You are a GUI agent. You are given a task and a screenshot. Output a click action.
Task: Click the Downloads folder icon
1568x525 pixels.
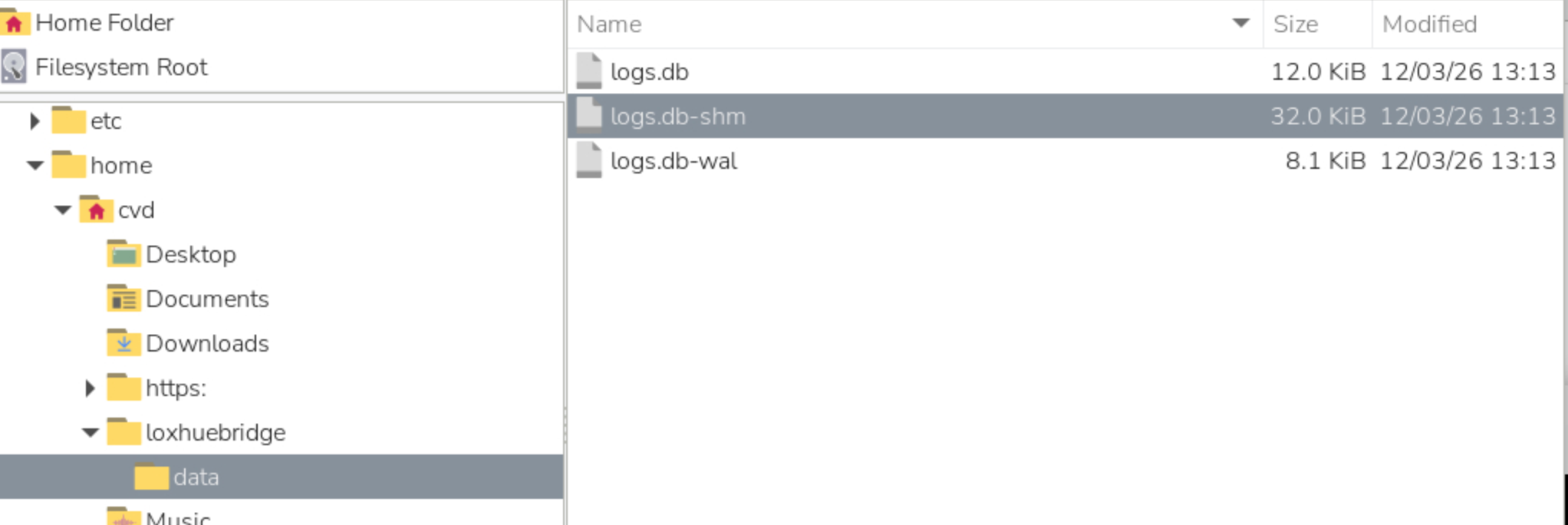pos(124,343)
